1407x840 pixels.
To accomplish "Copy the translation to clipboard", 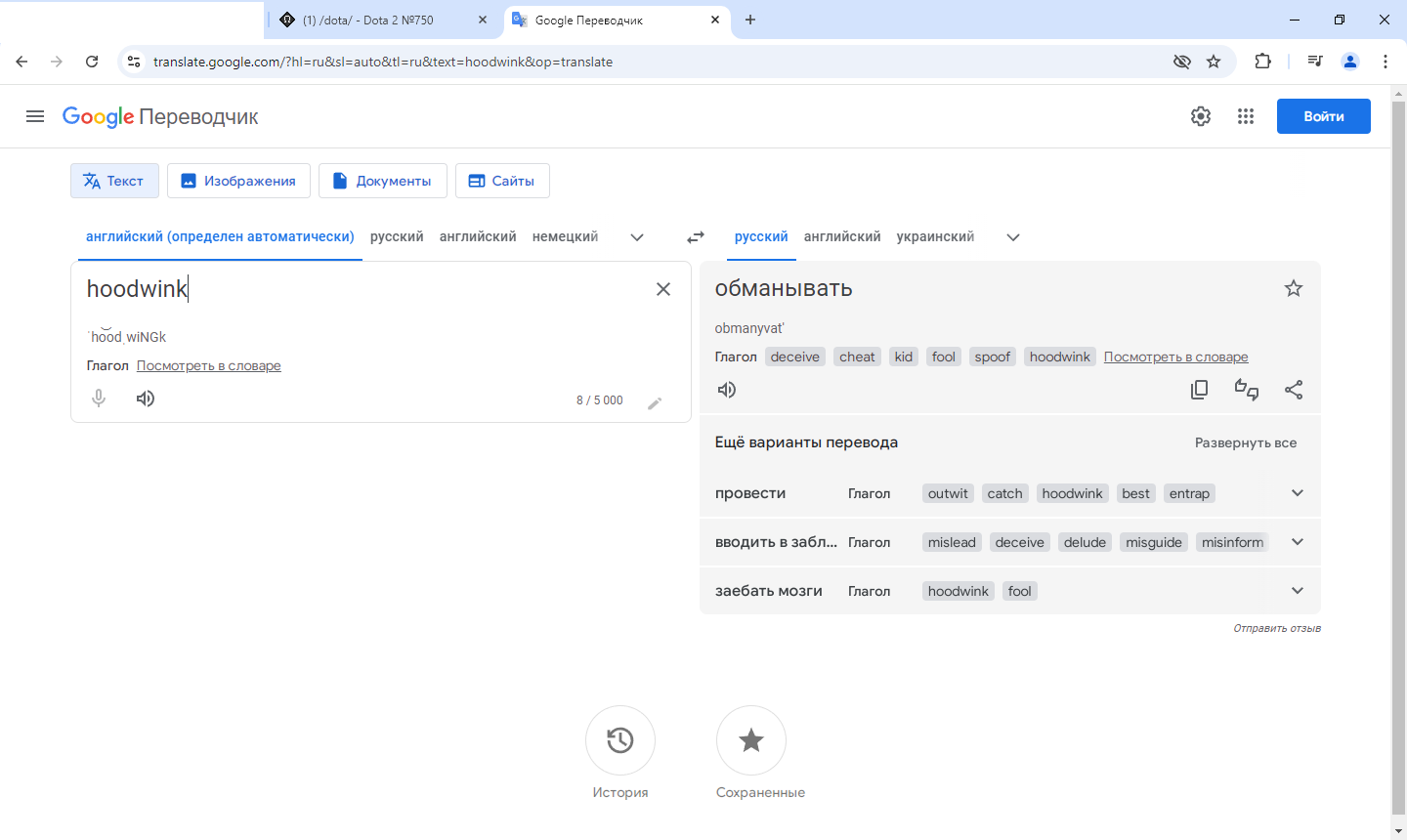I will click(1200, 390).
